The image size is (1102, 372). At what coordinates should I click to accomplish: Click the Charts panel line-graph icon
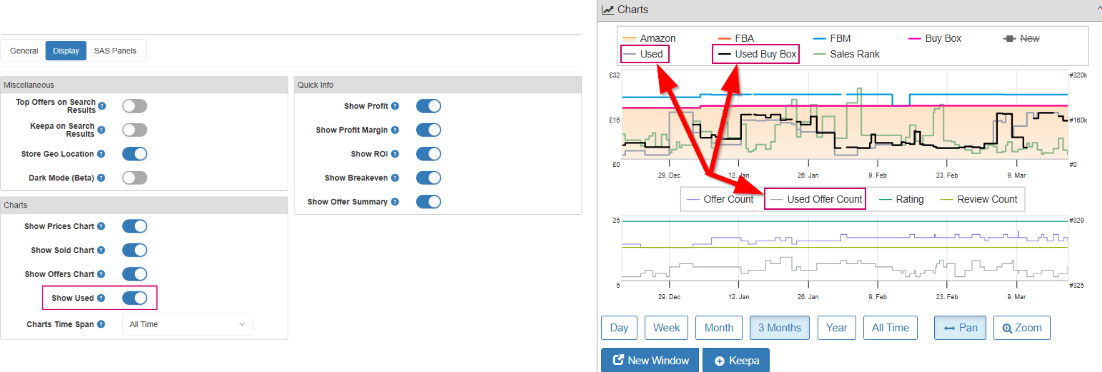[608, 10]
